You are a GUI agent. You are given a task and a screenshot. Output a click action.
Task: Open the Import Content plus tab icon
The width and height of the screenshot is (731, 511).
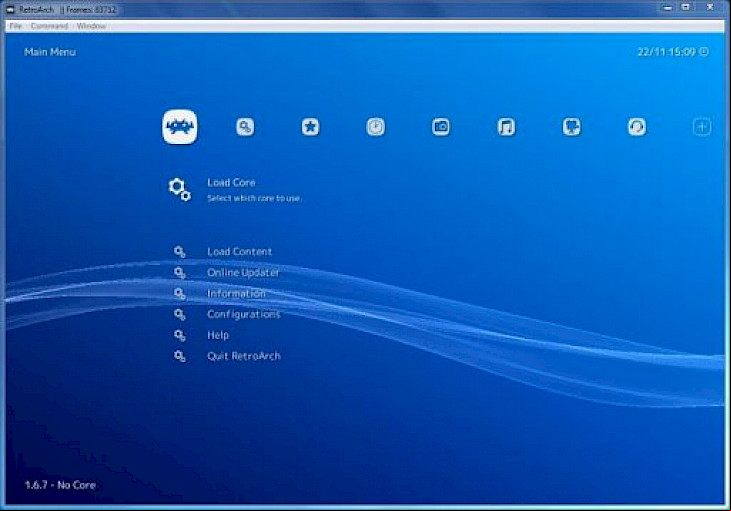tap(702, 127)
